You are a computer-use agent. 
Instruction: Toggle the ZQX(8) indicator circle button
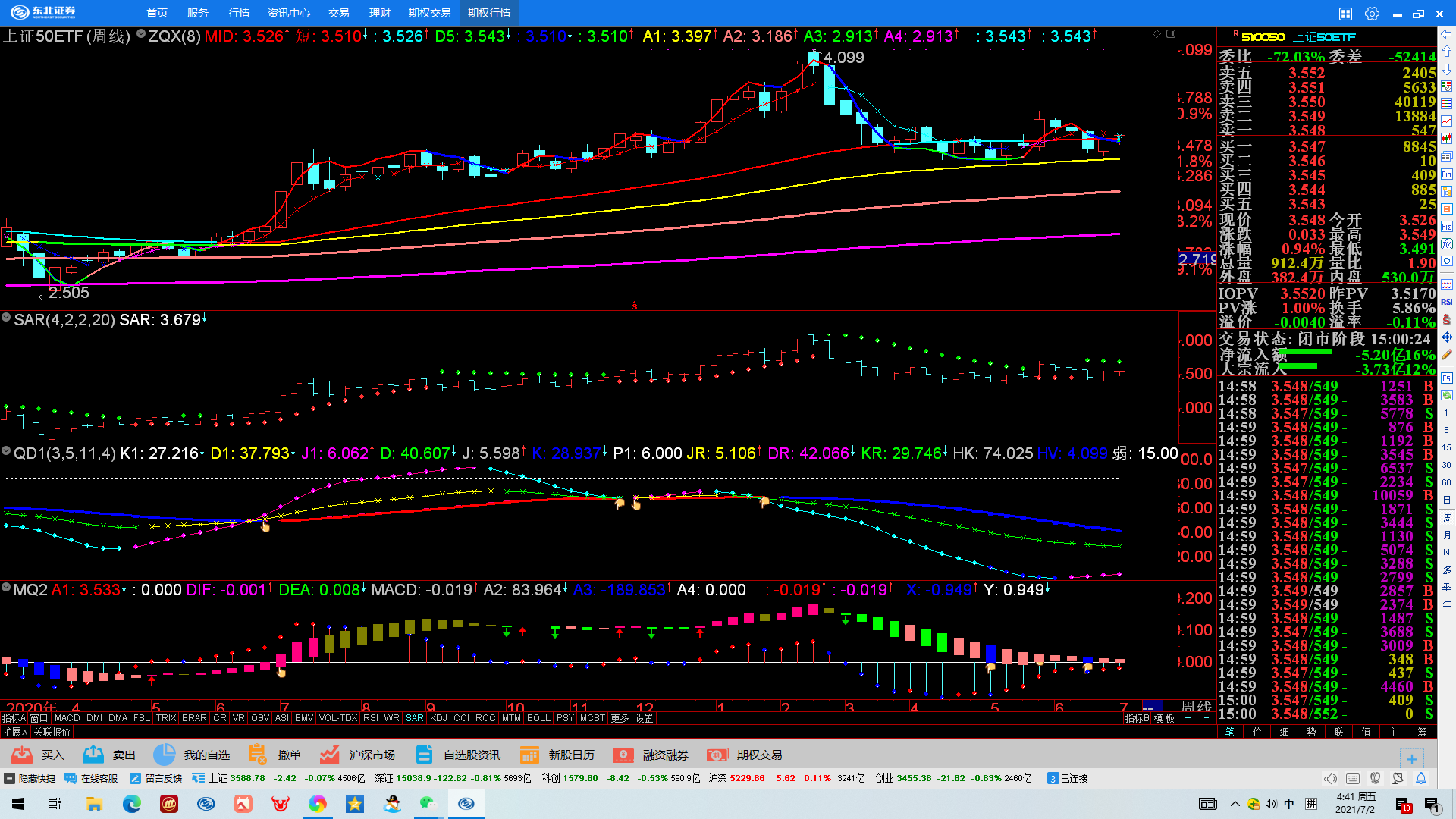141,34
